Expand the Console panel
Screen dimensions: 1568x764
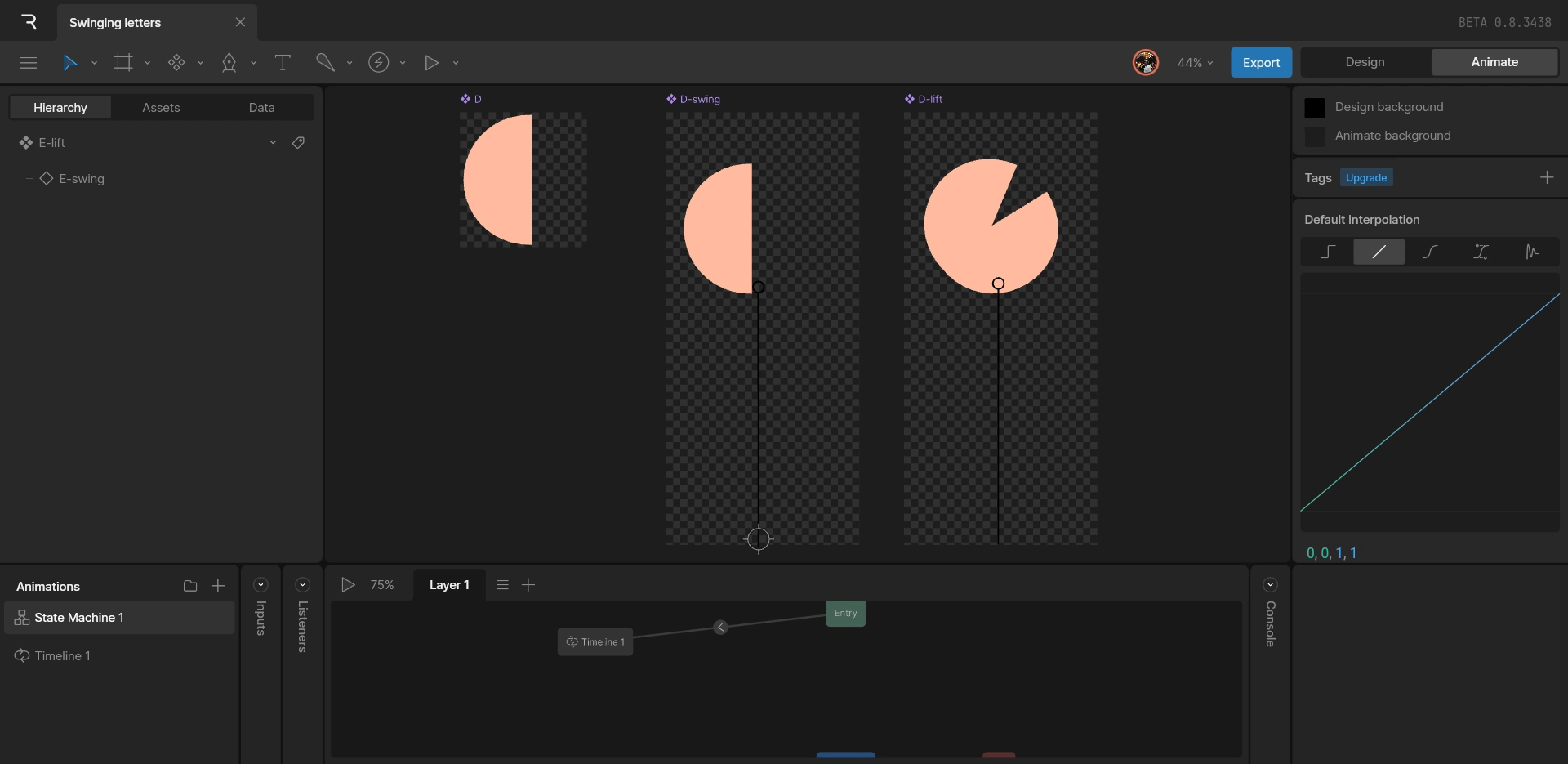click(x=1270, y=585)
